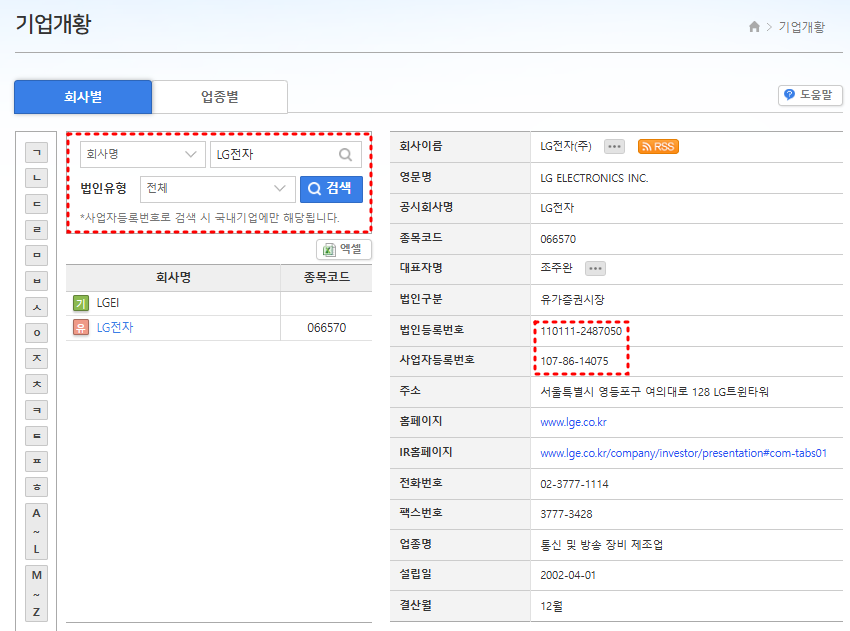Switch to the 회사별 tab
The height and width of the screenshot is (631, 850).
click(83, 97)
